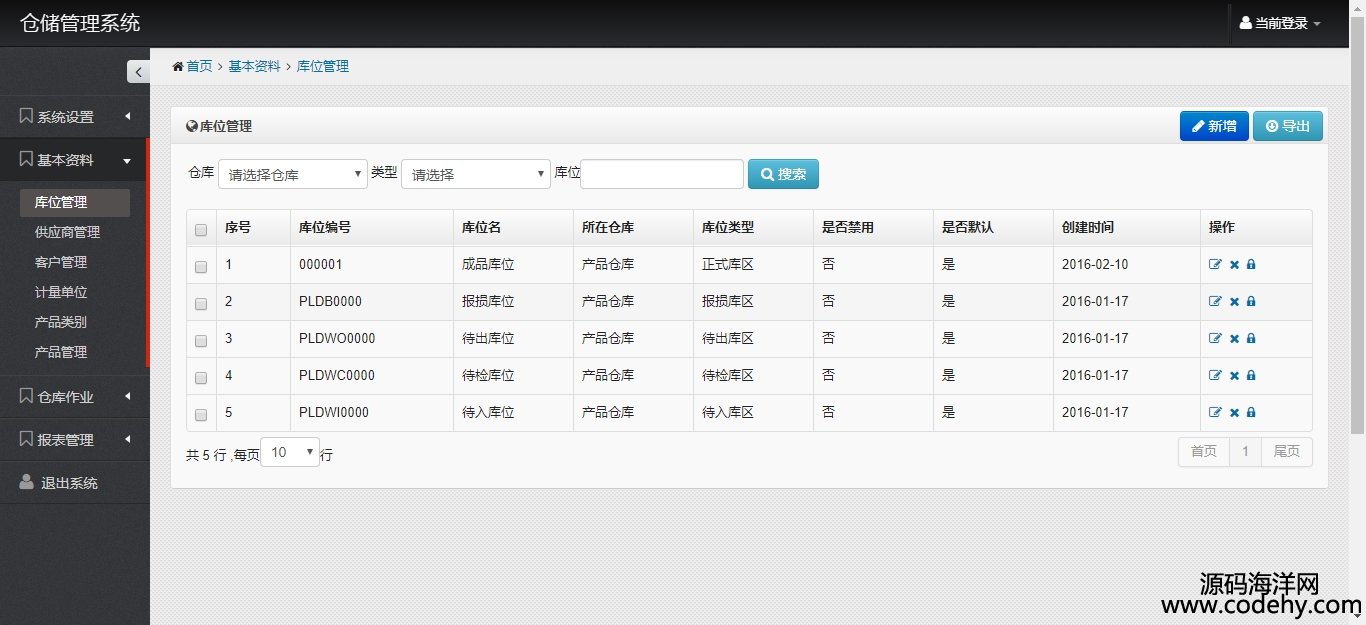Toggle the select-all checkbox in table header

click(201, 230)
